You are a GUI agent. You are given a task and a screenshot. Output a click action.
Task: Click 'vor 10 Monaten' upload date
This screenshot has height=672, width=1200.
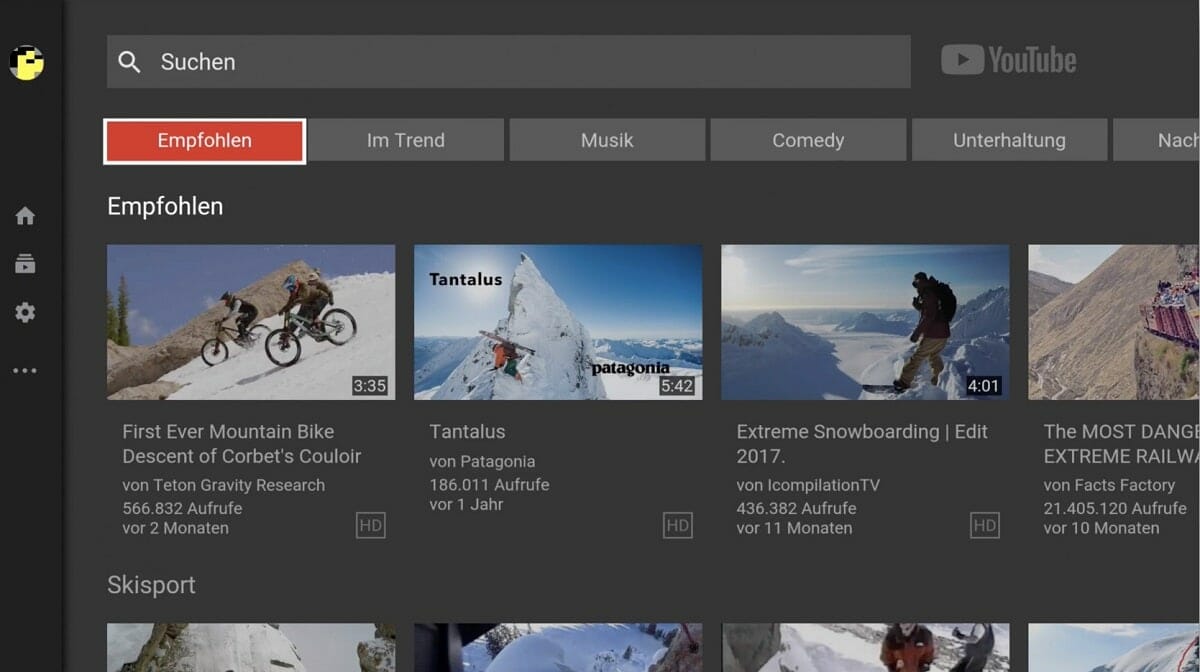point(1101,528)
